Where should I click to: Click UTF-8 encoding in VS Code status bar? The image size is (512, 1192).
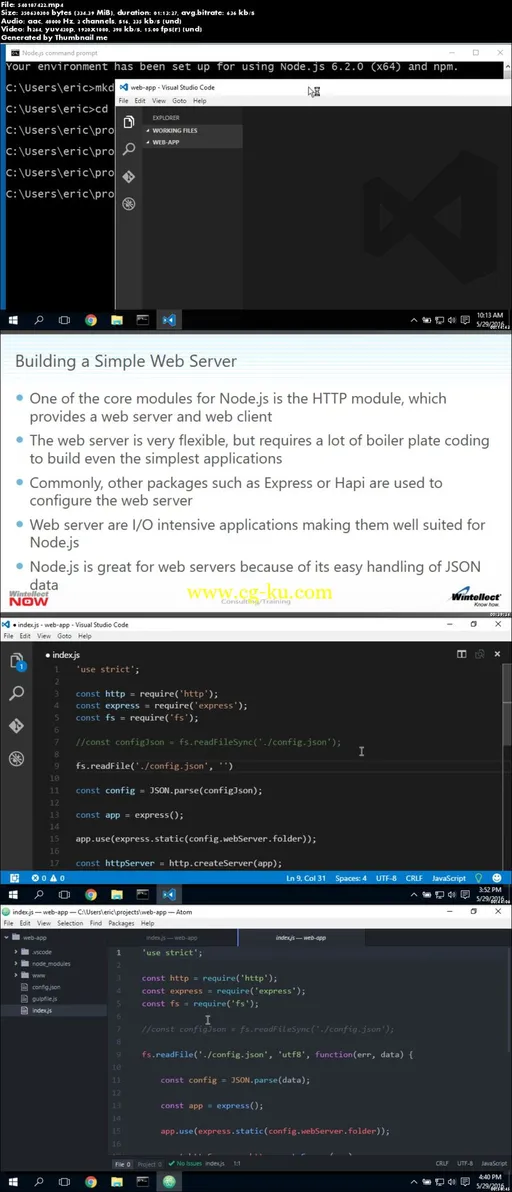pyautogui.click(x=386, y=878)
